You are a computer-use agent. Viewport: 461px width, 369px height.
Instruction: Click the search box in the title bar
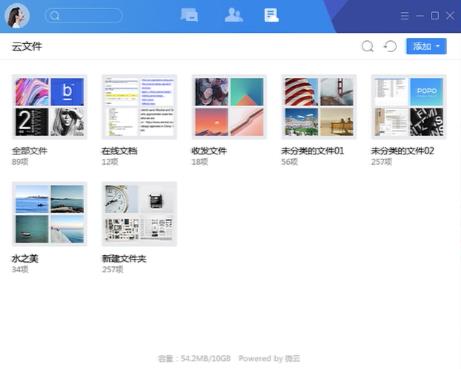[84, 16]
